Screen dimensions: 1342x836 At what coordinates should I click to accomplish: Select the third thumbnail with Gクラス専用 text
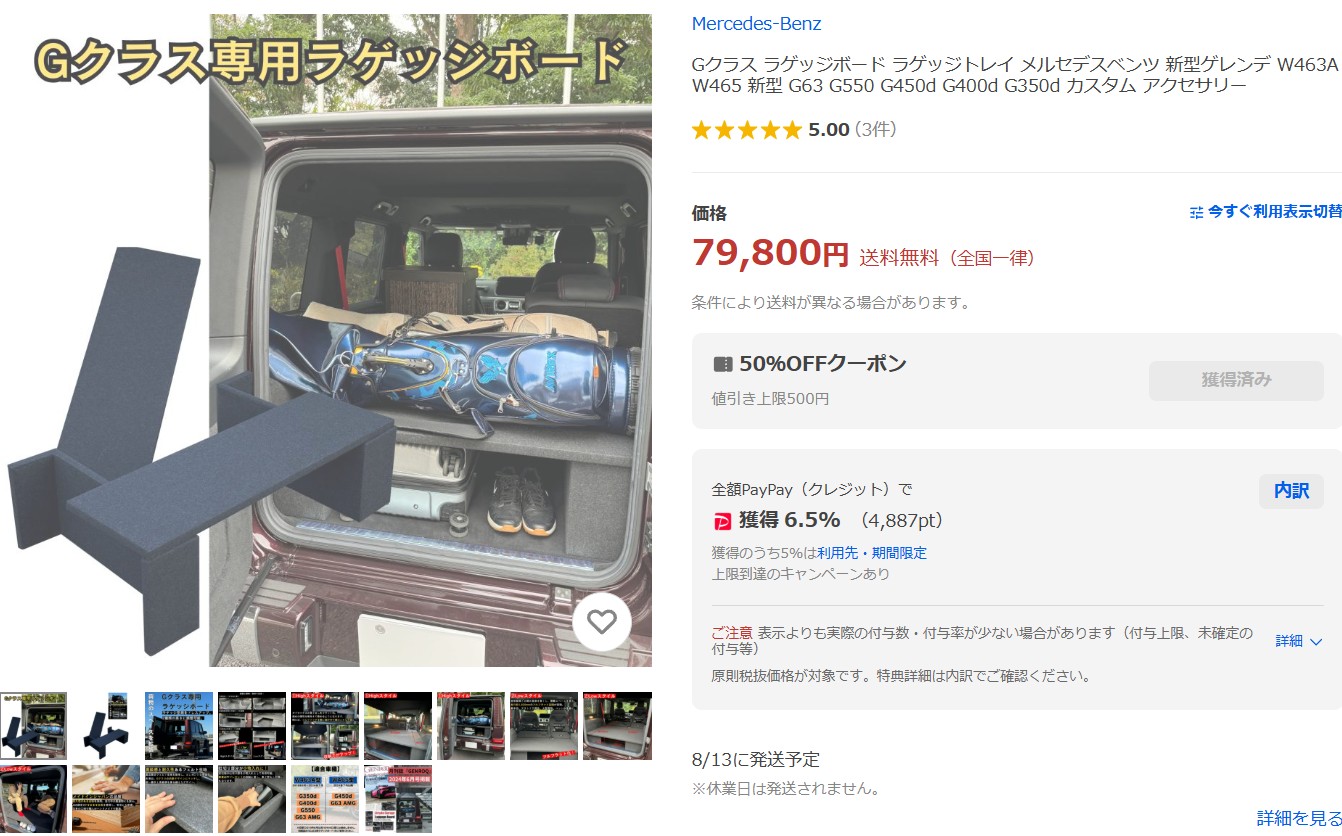[179, 726]
